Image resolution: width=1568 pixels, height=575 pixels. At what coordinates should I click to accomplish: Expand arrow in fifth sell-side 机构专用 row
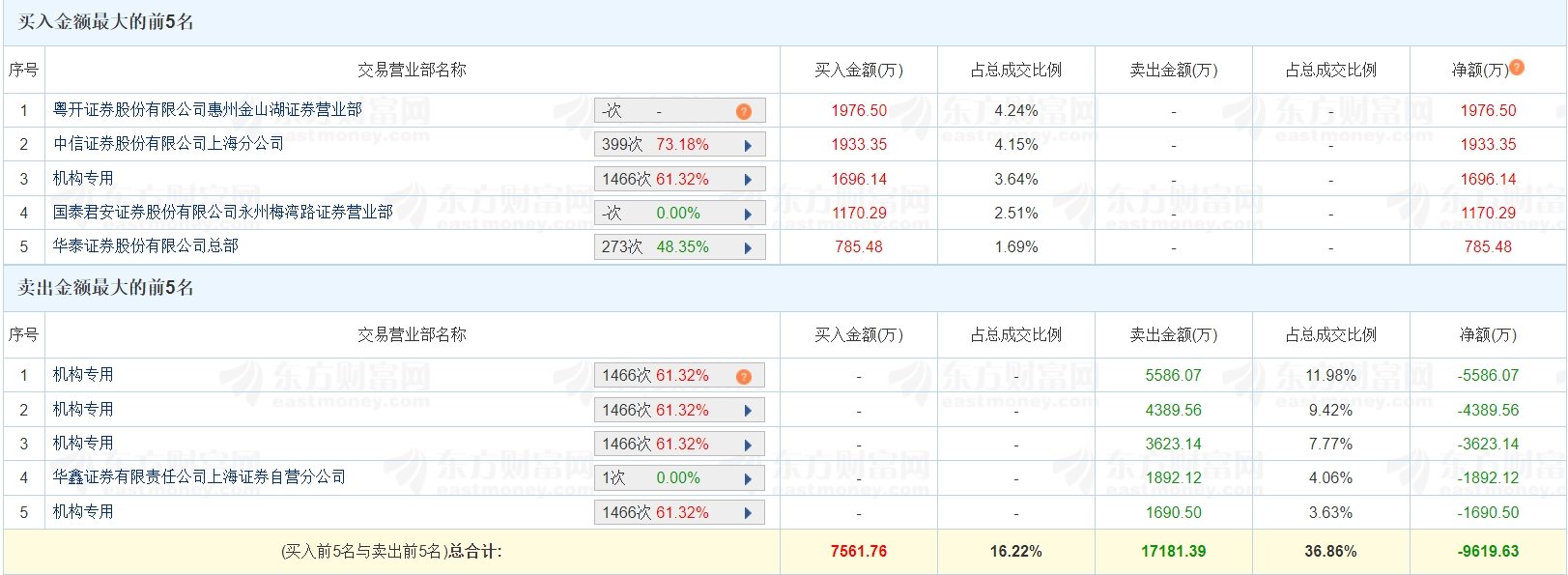[748, 513]
